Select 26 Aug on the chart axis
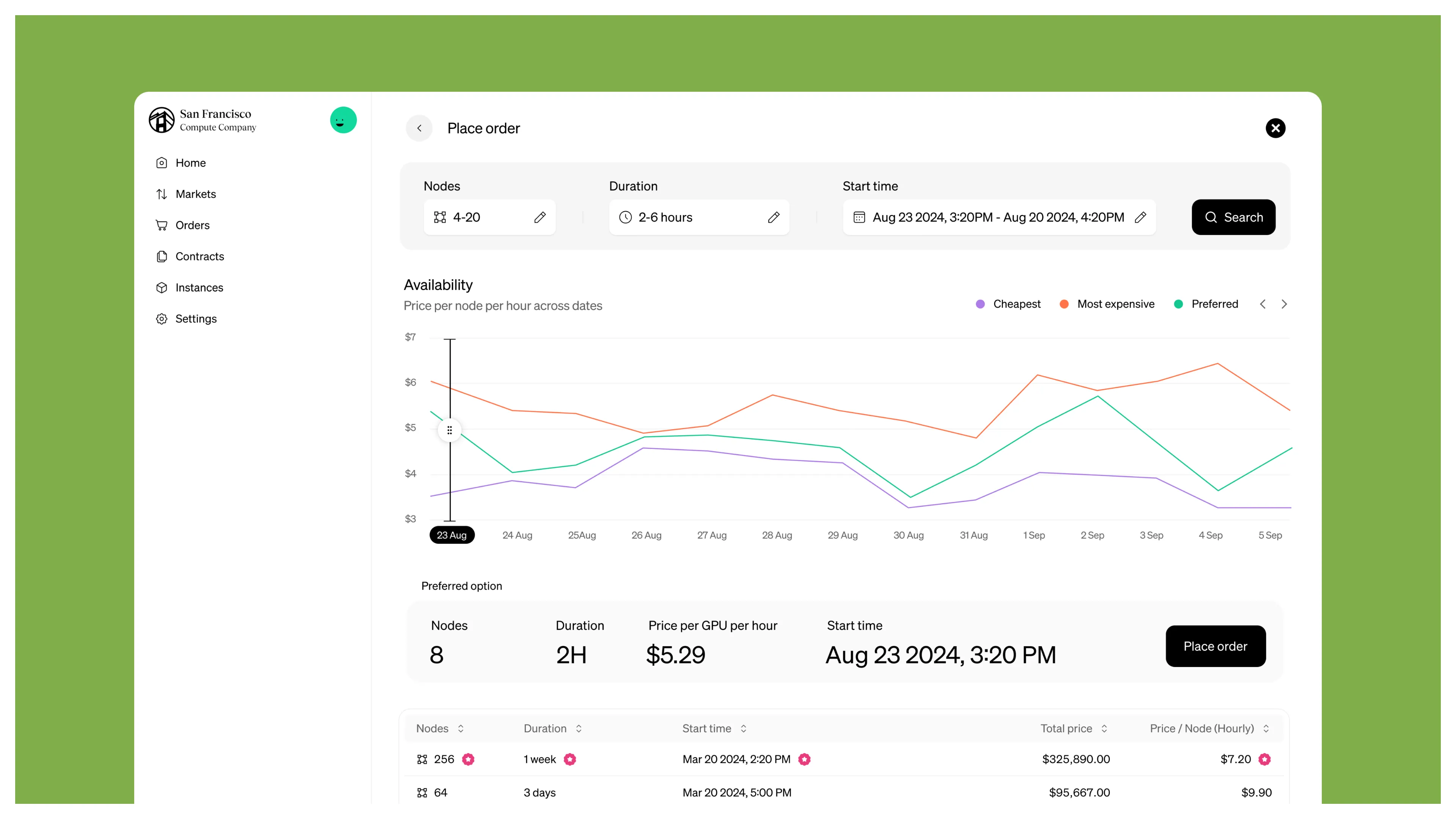The width and height of the screenshot is (1456, 819). [x=646, y=535]
